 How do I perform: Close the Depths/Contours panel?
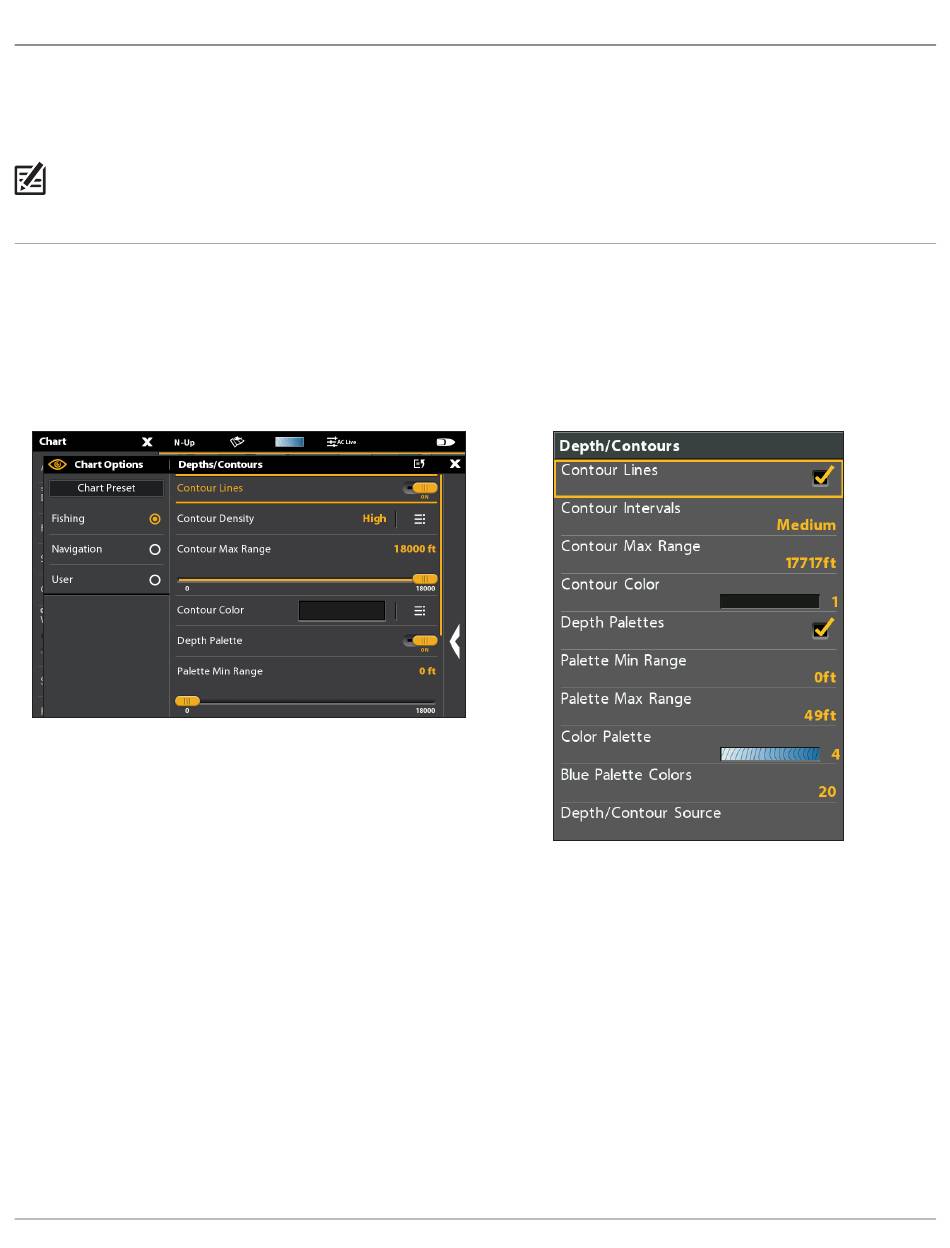[x=455, y=465]
